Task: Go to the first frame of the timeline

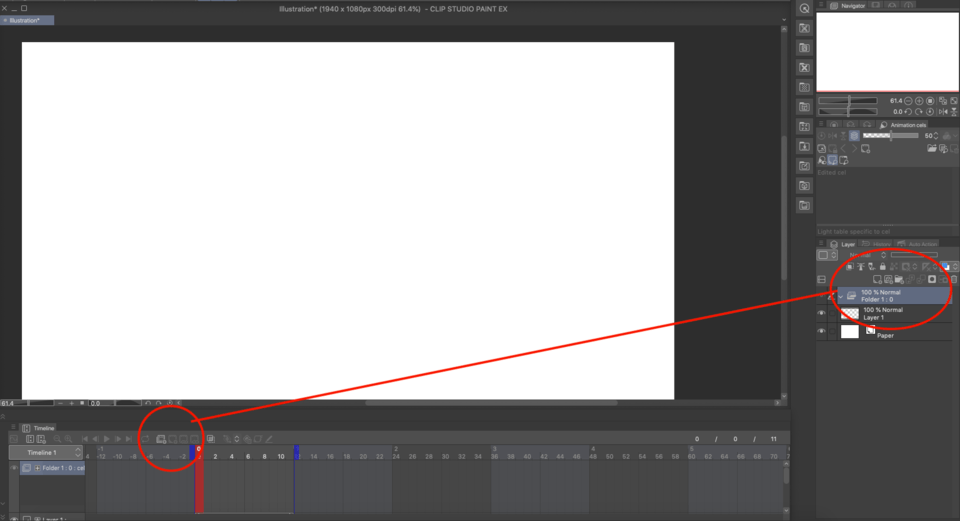Action: 84,439
